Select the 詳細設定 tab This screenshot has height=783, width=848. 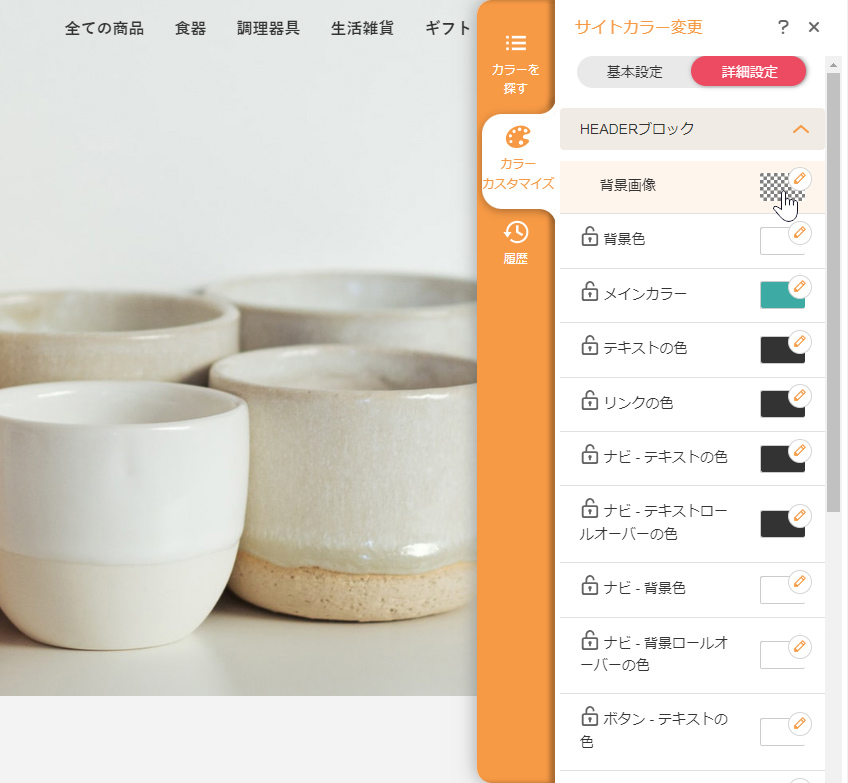tap(749, 72)
